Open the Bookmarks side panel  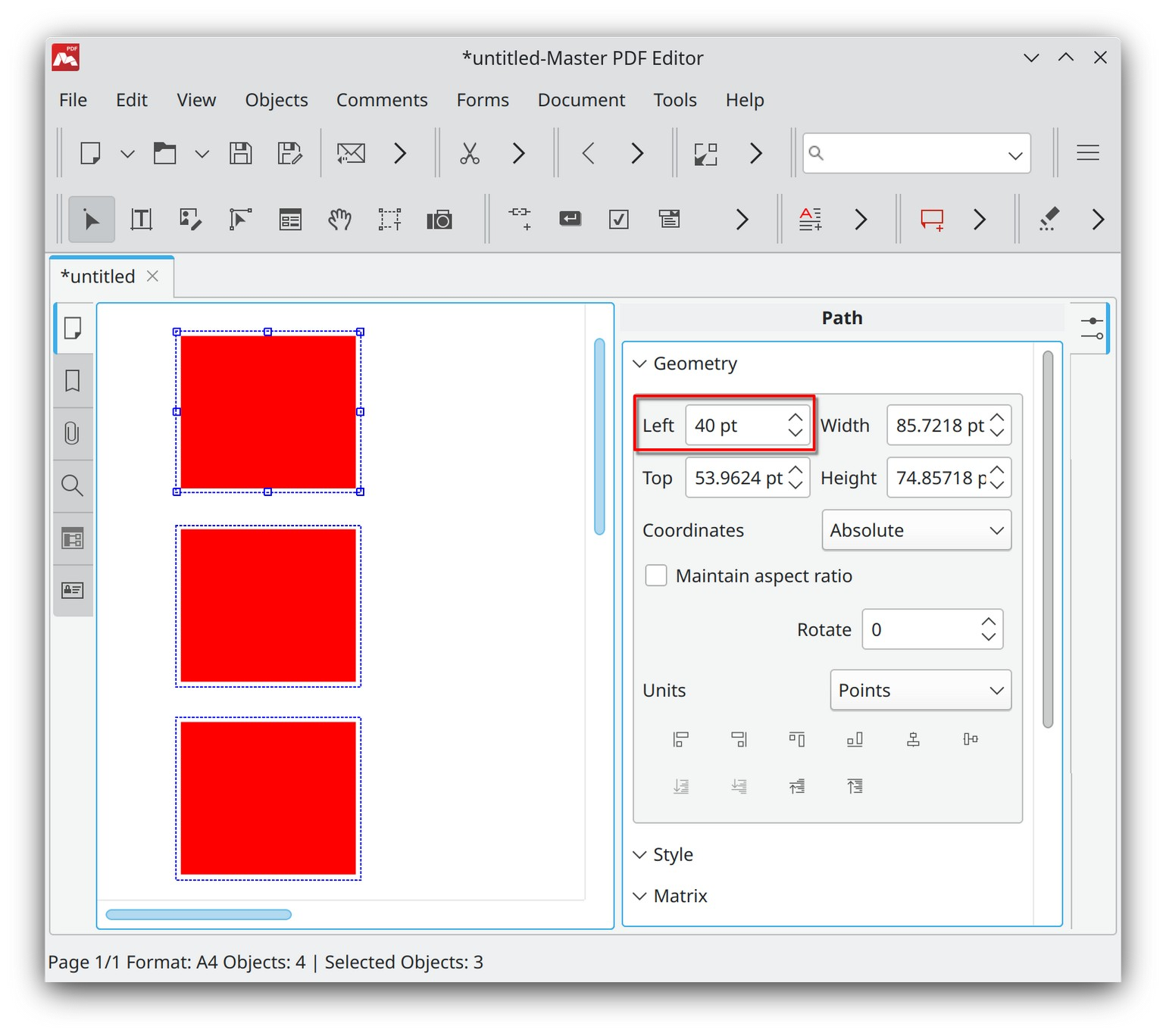[73, 381]
